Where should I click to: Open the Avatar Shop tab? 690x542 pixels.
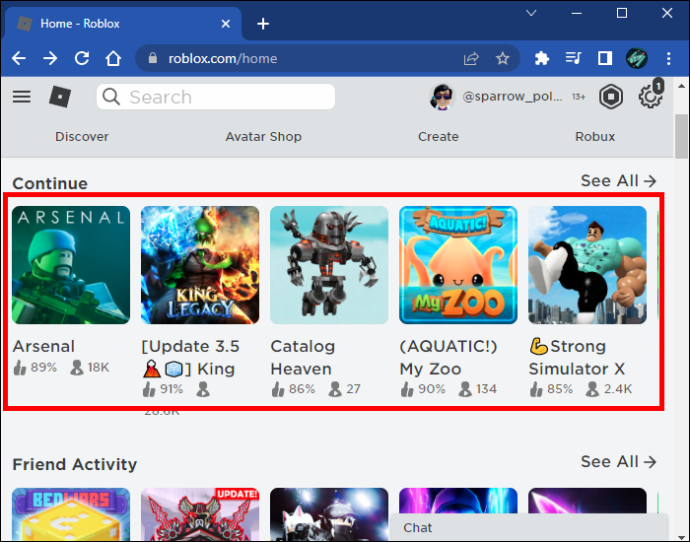coord(264,137)
